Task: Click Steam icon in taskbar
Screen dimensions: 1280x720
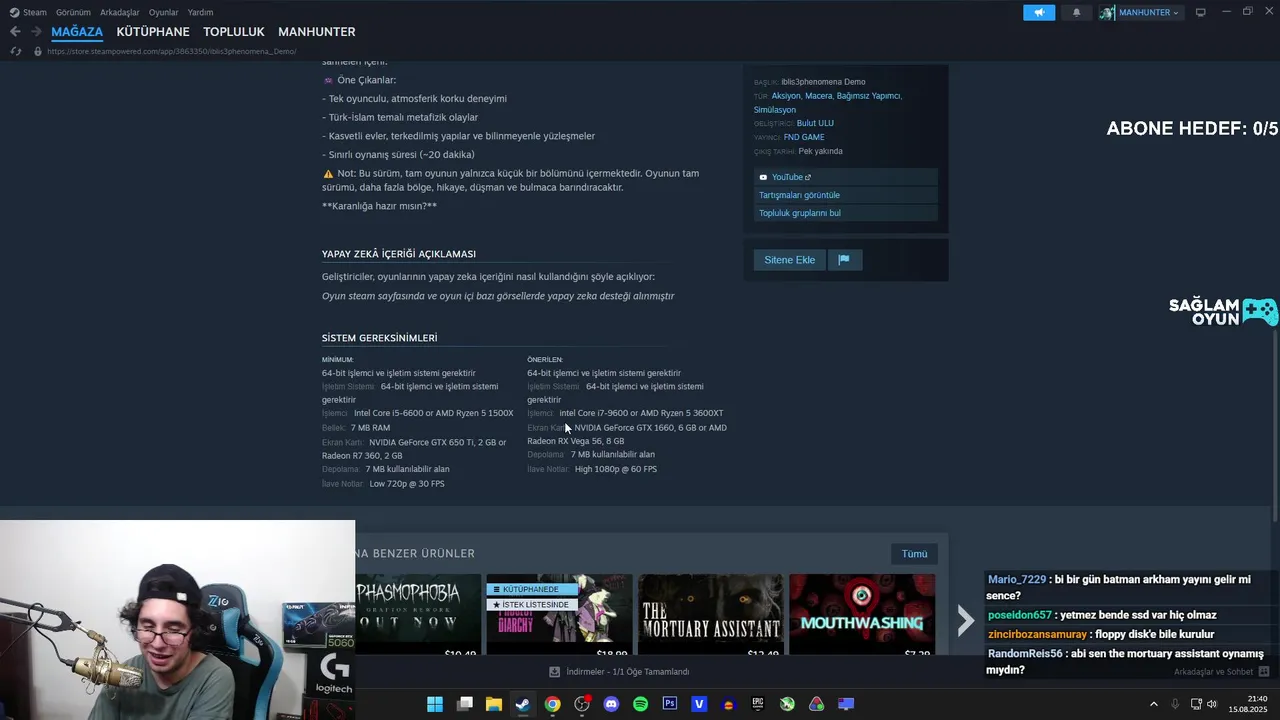Action: pyautogui.click(x=523, y=704)
